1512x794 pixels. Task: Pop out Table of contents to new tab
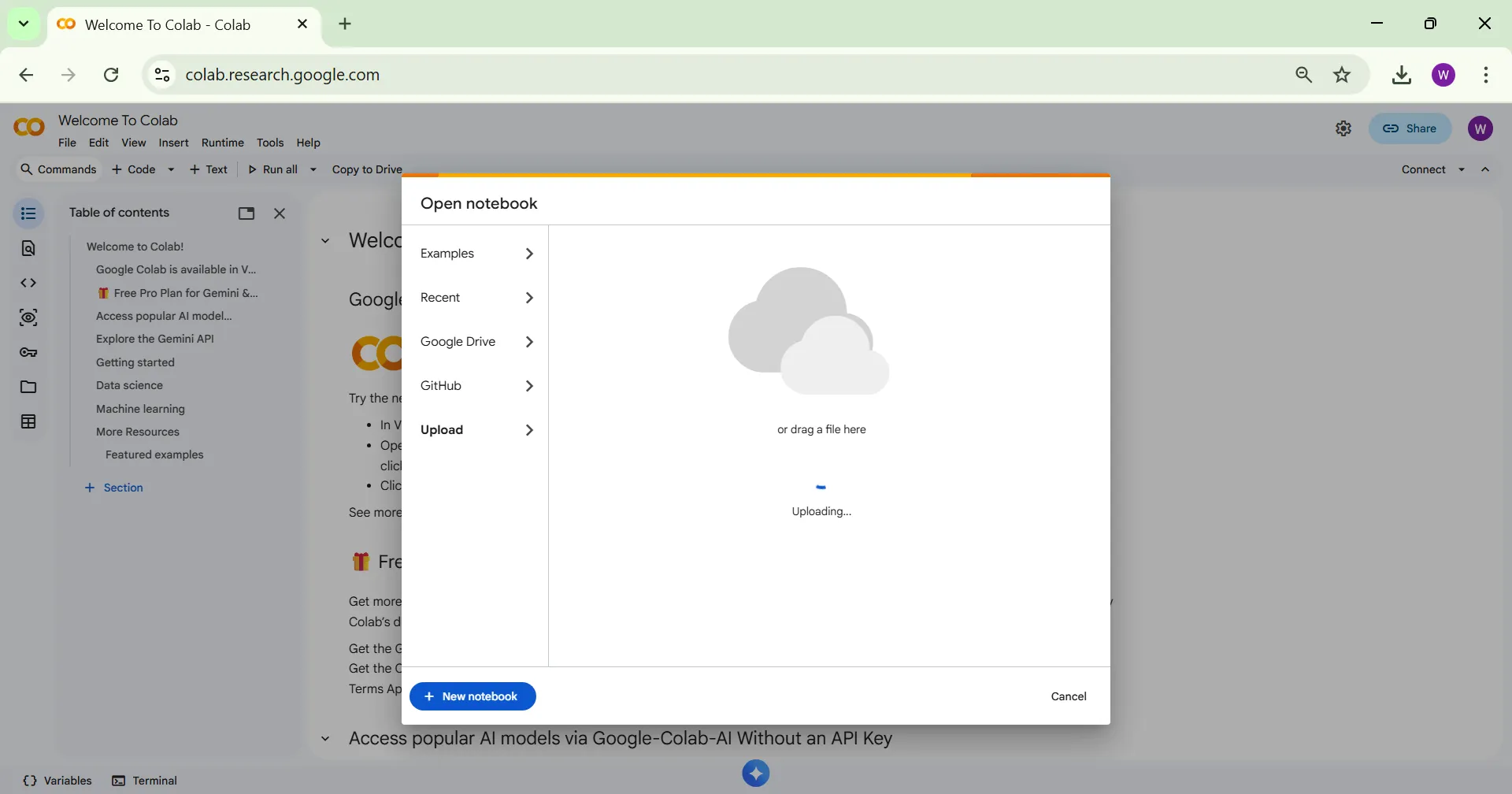tap(246, 213)
